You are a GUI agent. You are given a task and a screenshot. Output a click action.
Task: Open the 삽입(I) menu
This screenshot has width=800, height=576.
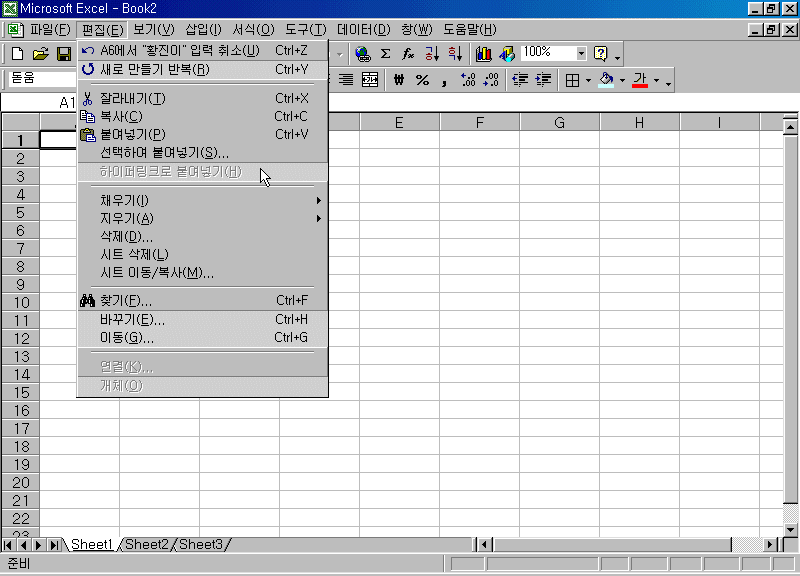coord(204,30)
